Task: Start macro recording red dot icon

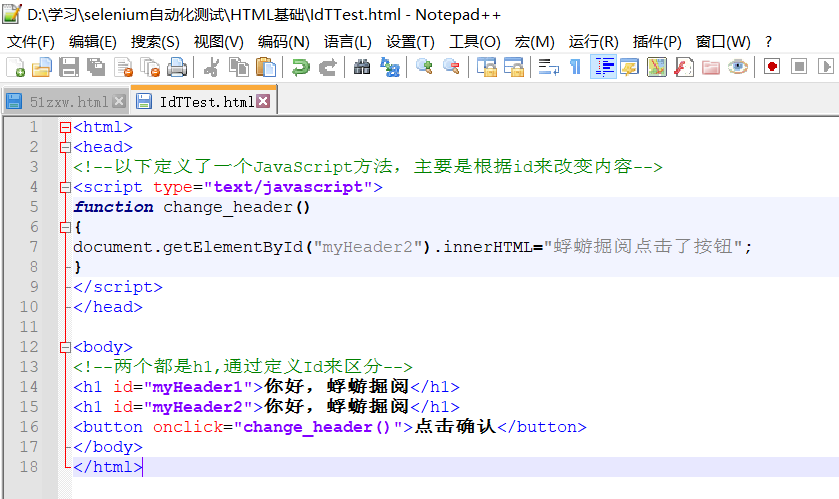Action: [772, 67]
